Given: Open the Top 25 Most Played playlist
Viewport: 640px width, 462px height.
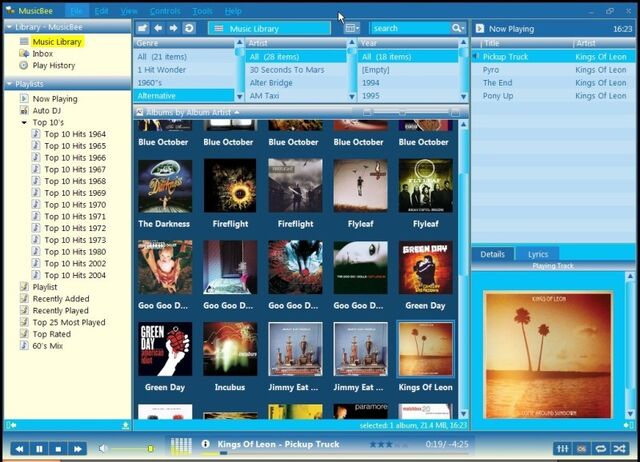Looking at the screenshot, I should 69,322.
